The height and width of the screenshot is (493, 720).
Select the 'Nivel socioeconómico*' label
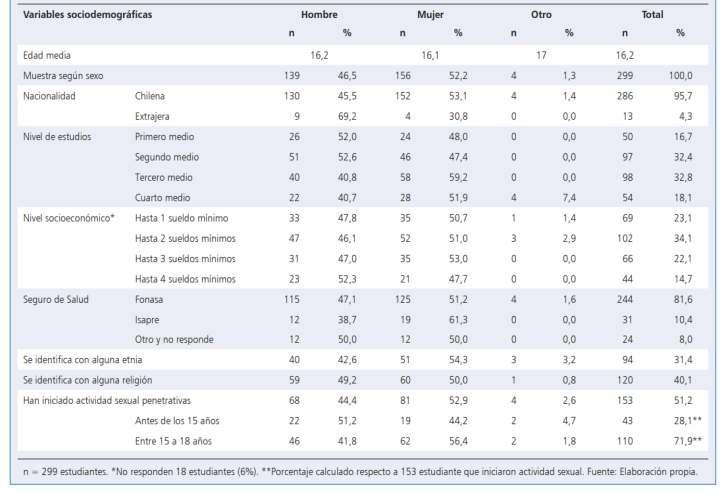click(x=69, y=218)
